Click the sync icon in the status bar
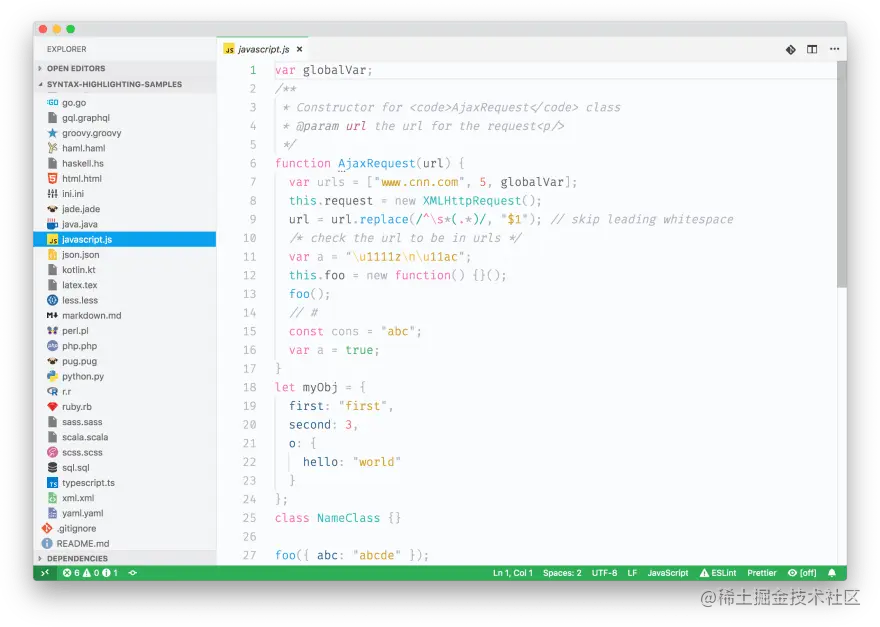 [133, 573]
